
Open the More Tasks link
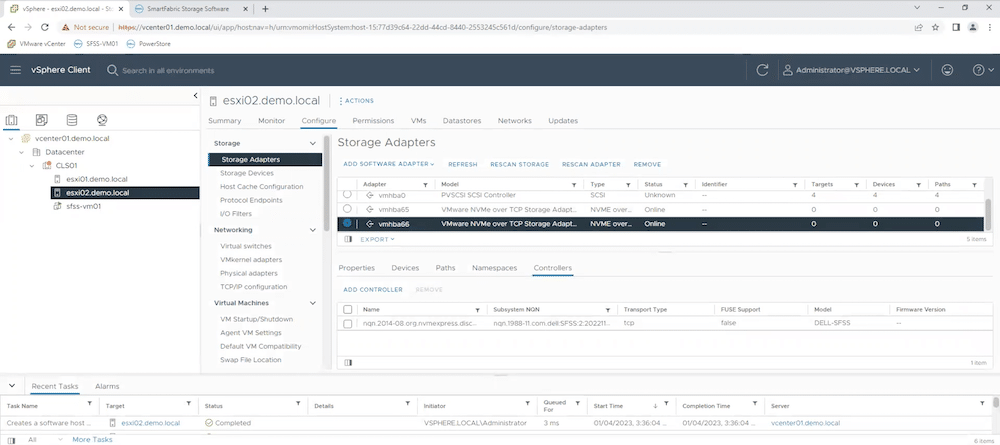click(92, 439)
